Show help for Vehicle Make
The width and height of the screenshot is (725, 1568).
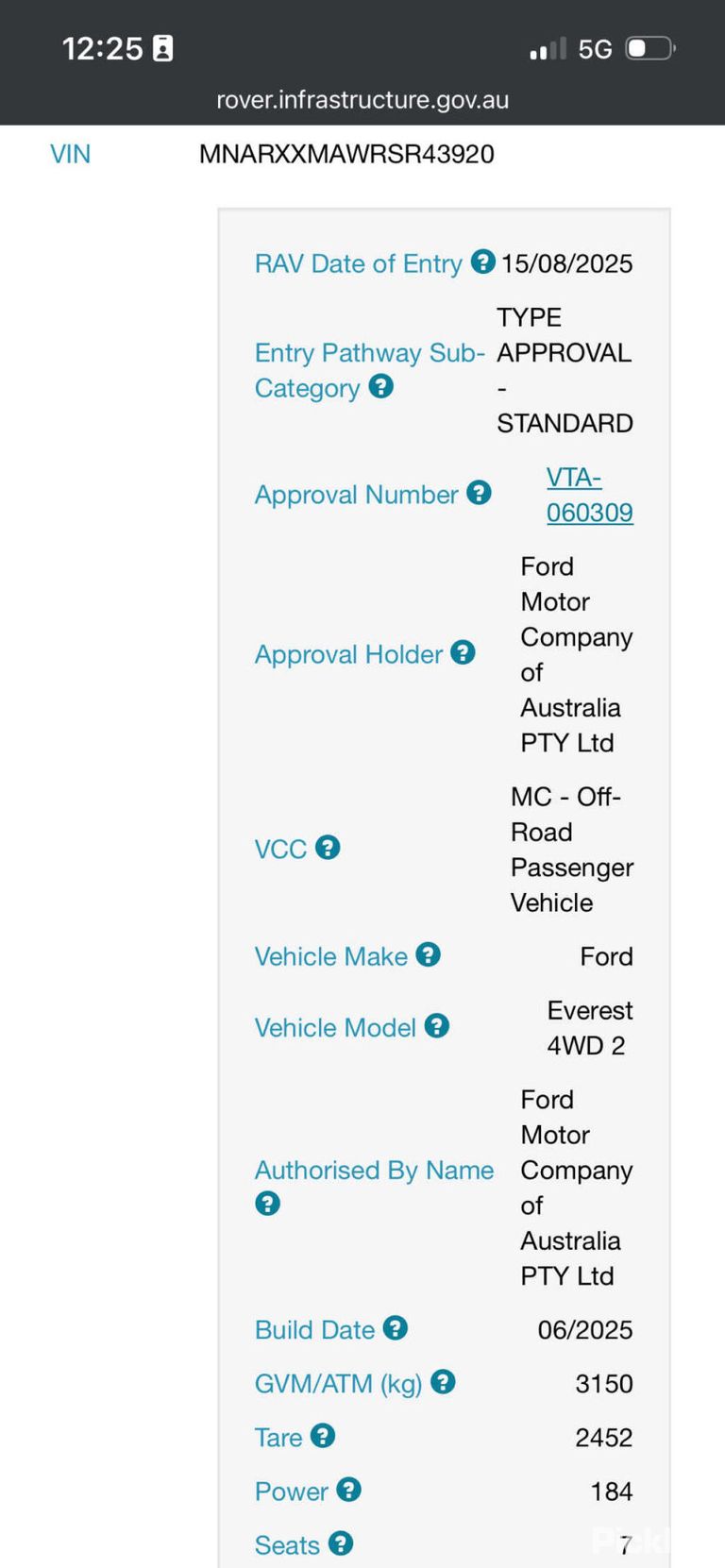tap(428, 955)
